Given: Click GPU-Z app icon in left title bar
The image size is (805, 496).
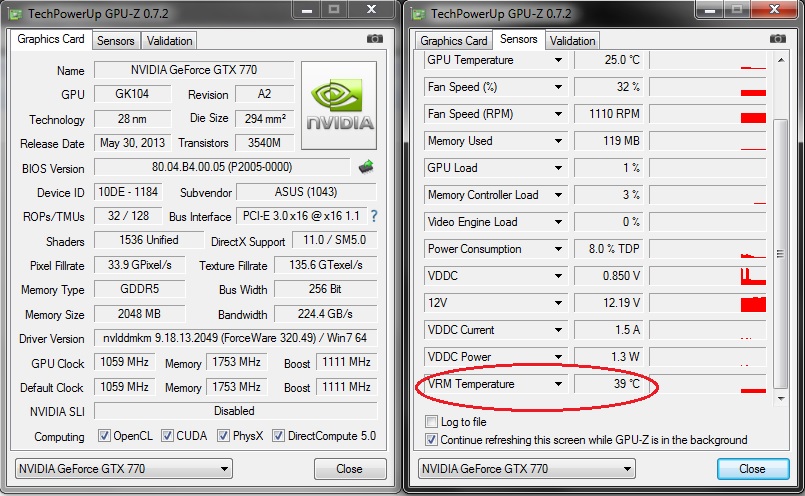Looking at the screenshot, I should (15, 14).
